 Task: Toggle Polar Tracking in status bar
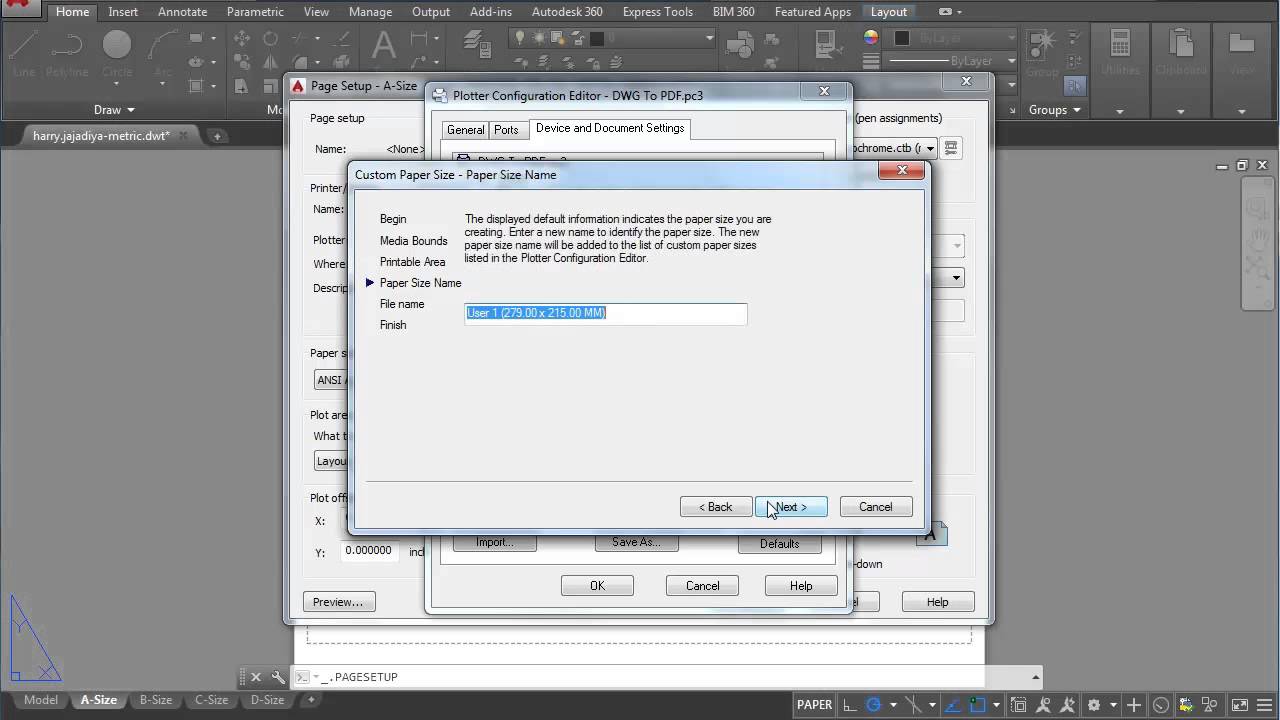click(874, 705)
